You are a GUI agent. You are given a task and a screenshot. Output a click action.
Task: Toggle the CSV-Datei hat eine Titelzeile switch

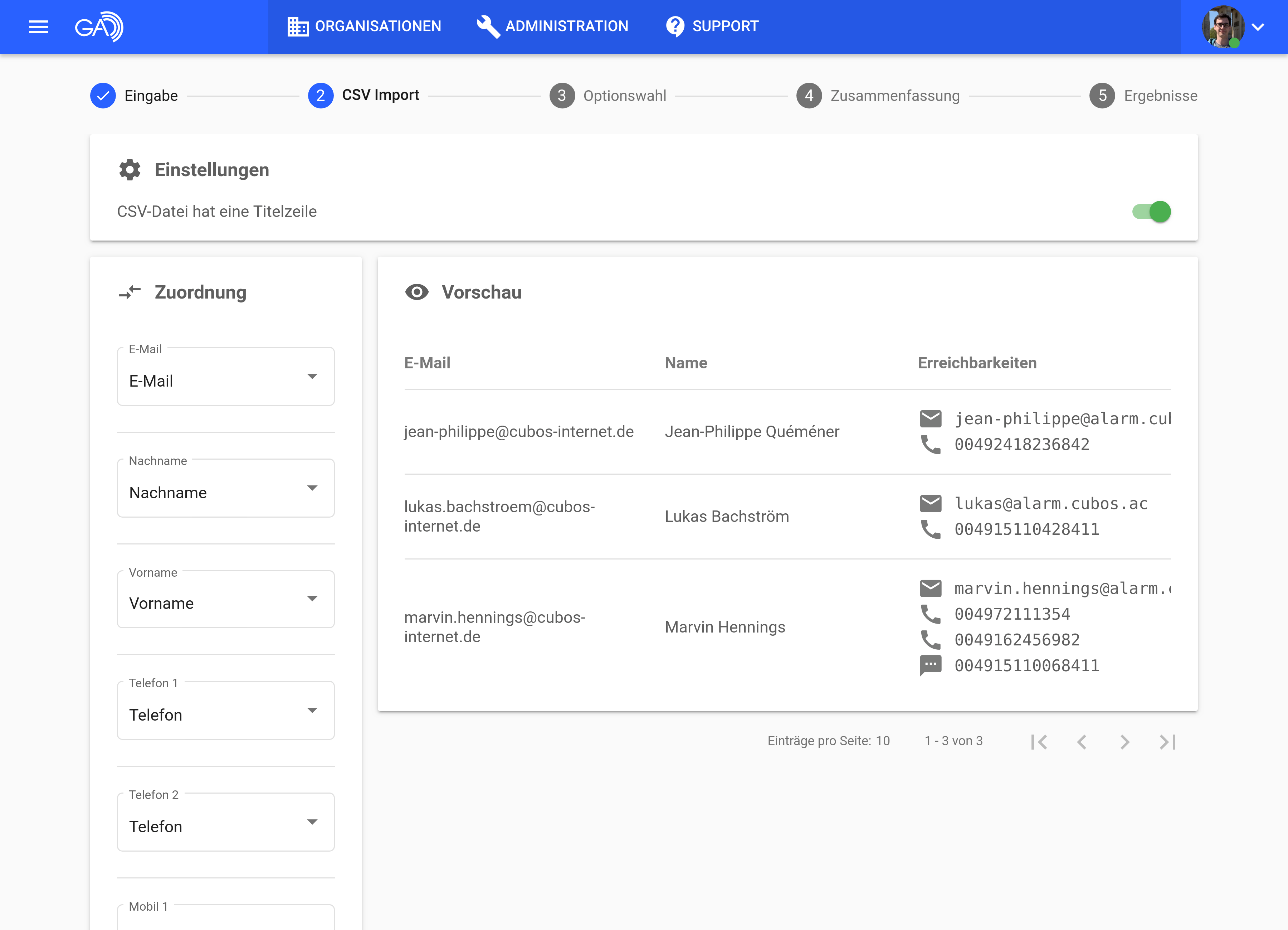coord(1152,212)
